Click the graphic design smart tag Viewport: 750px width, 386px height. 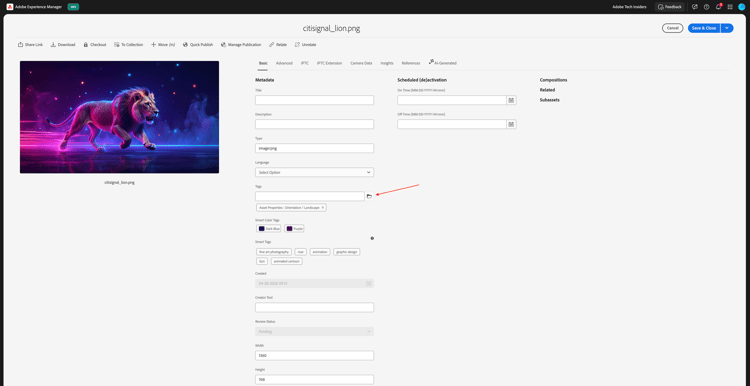347,252
